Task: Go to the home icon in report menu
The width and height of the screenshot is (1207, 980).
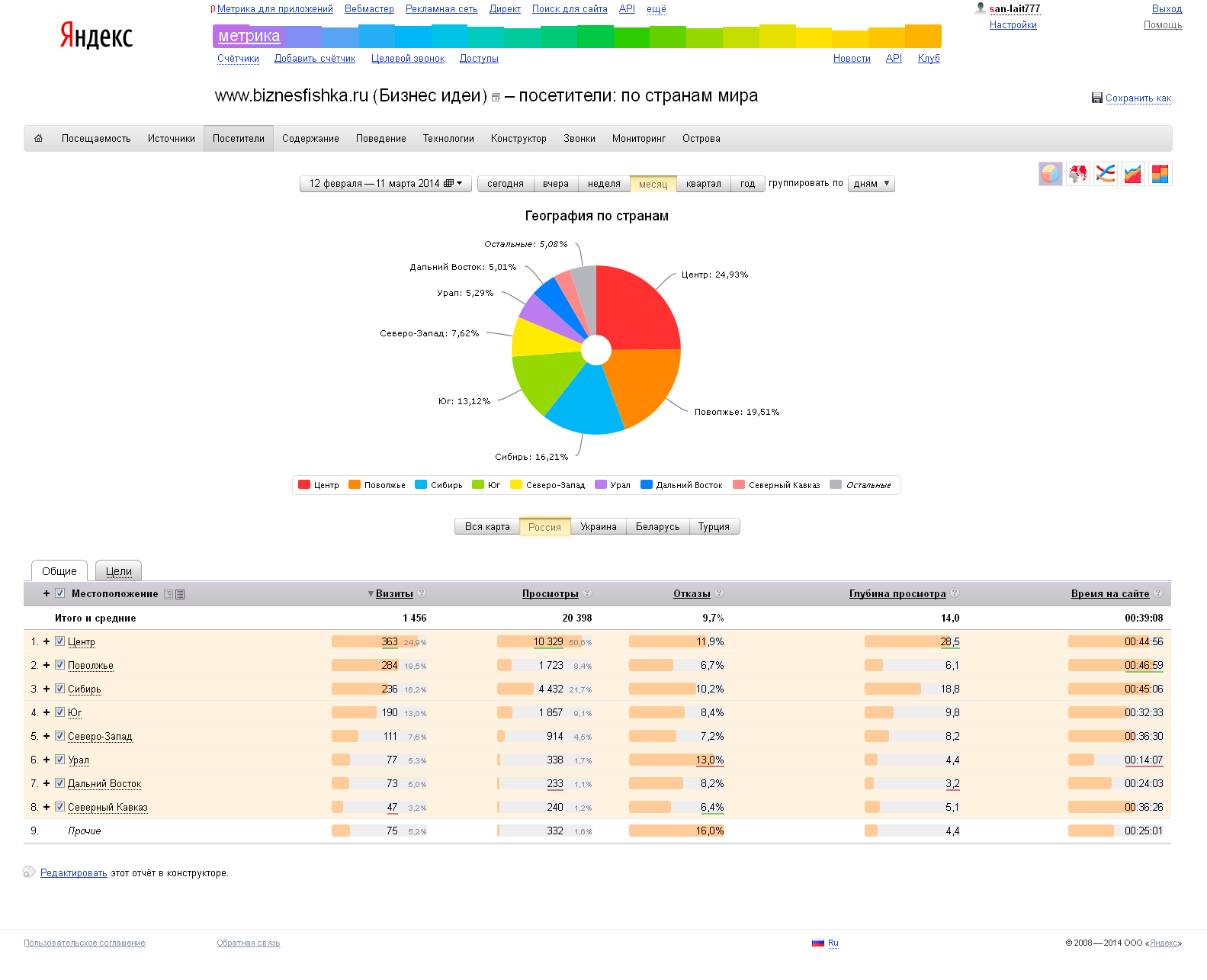Action: (38, 138)
